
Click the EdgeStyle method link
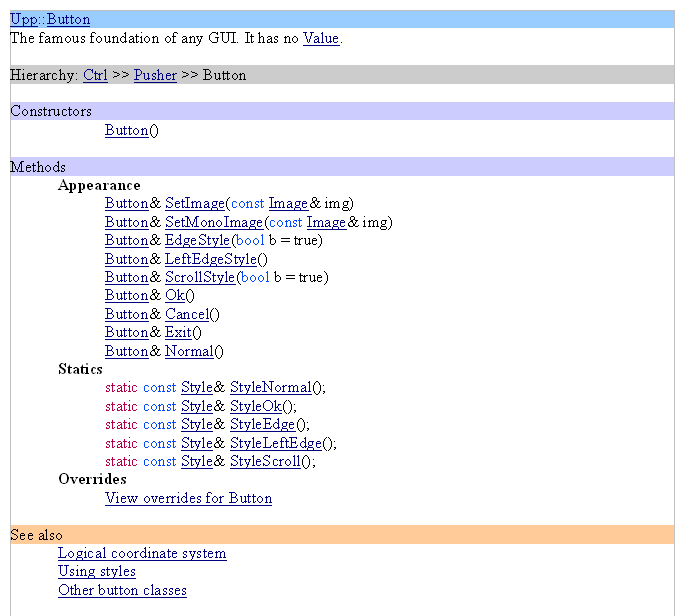[x=196, y=240]
